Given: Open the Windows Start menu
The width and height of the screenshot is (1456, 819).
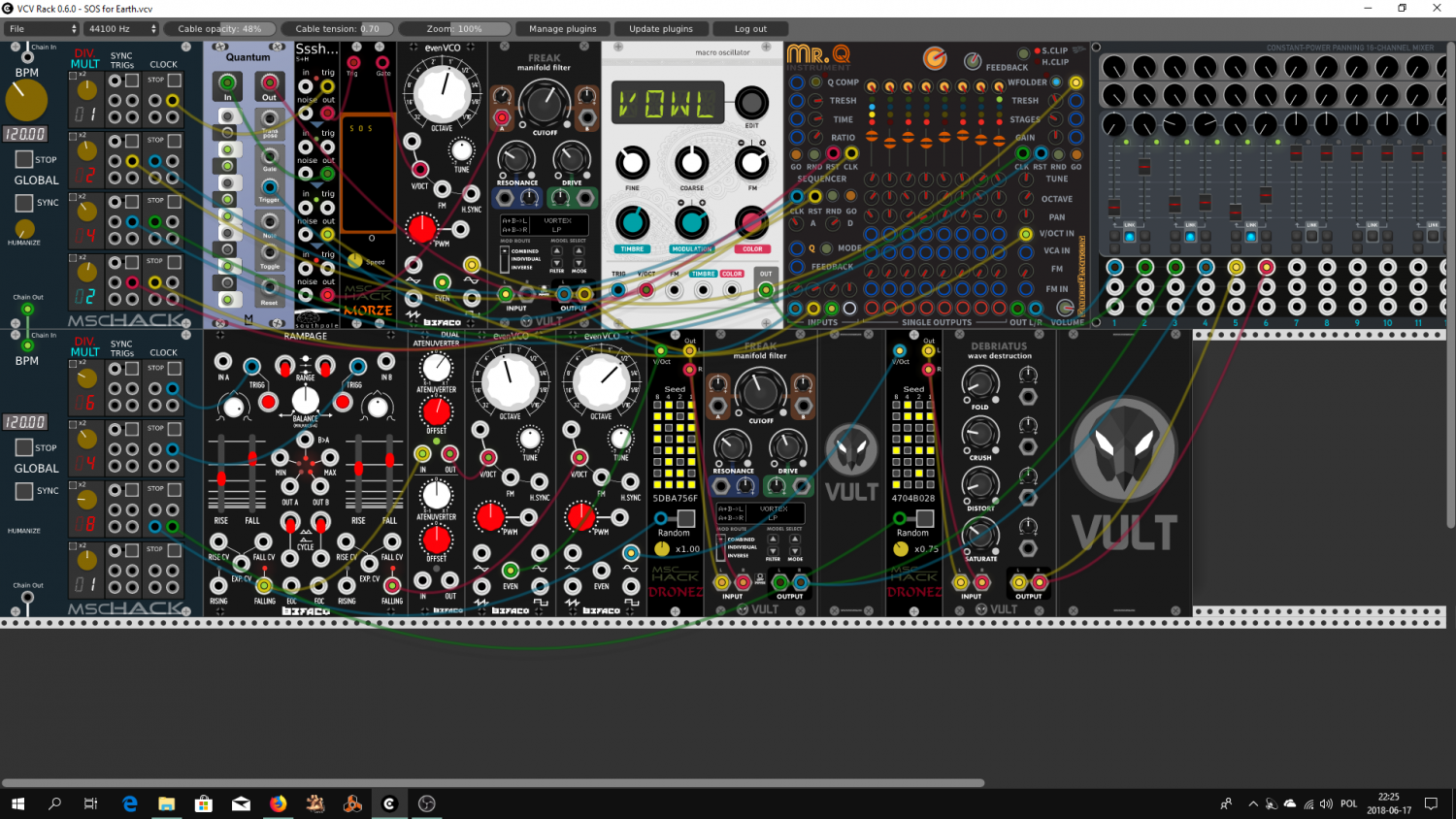Looking at the screenshot, I should click(x=17, y=803).
